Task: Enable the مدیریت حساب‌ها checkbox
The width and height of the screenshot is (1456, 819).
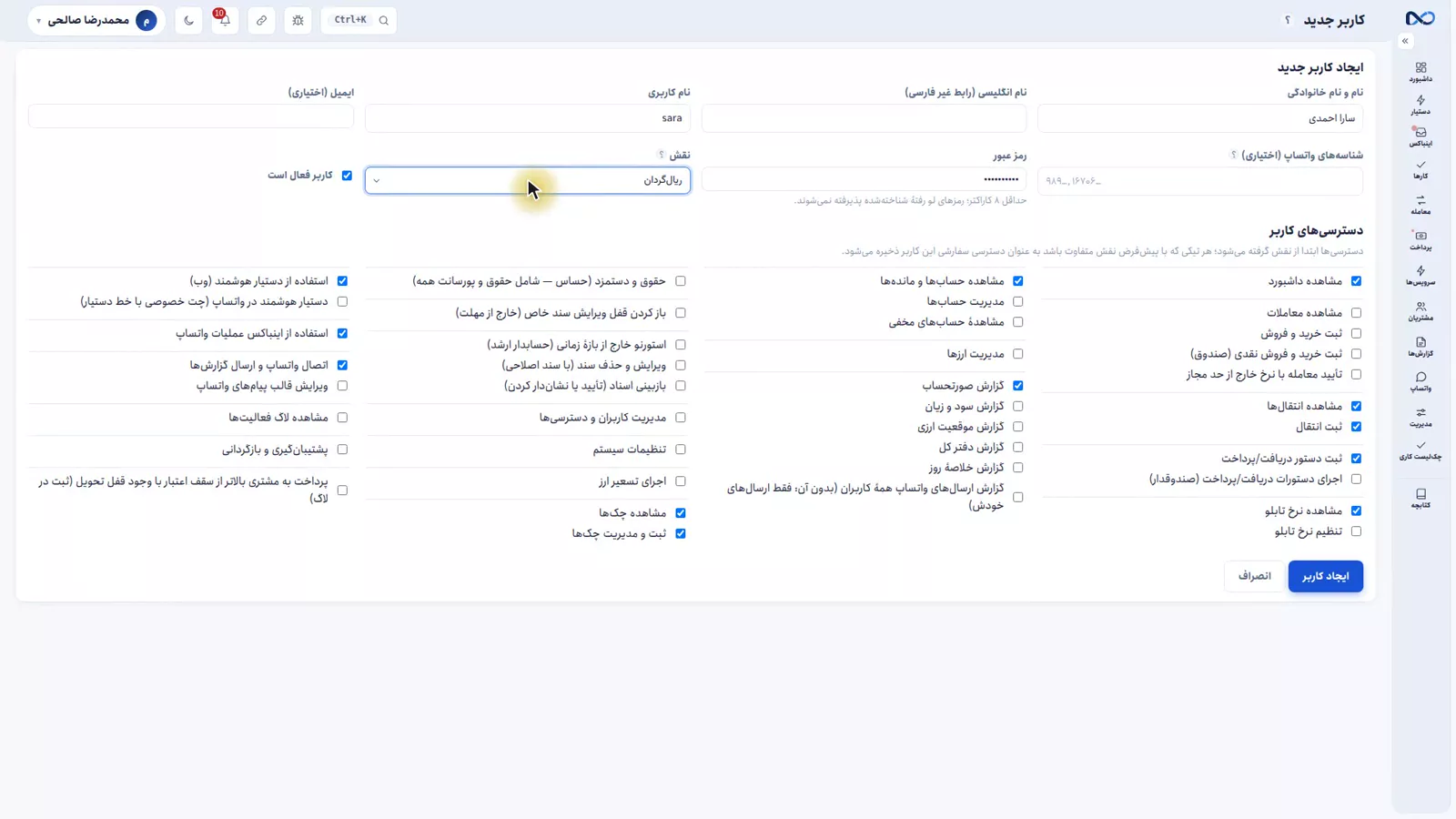Action: [x=1017, y=301]
